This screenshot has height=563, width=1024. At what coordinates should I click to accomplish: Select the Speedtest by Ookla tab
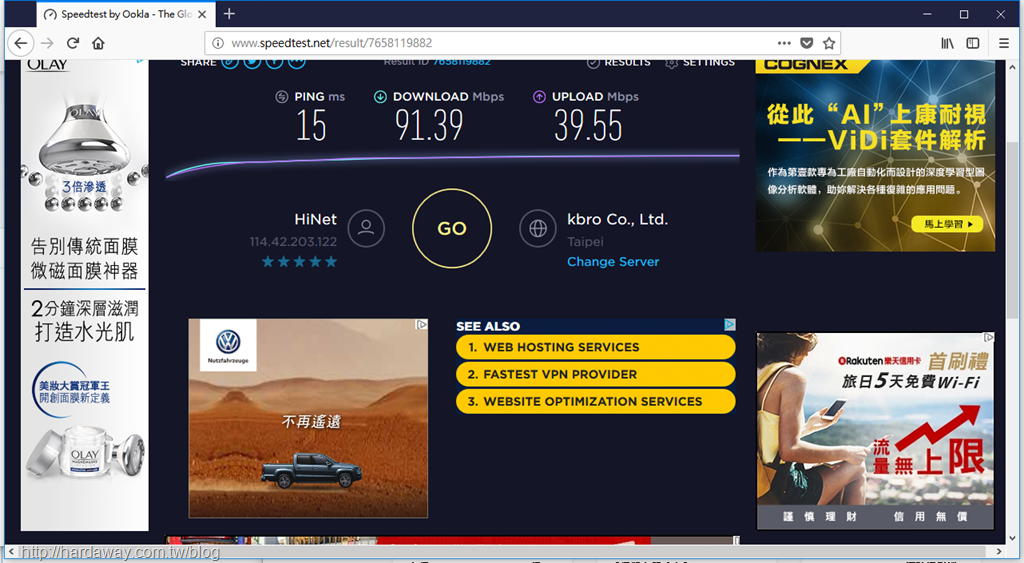pyautogui.click(x=125, y=14)
